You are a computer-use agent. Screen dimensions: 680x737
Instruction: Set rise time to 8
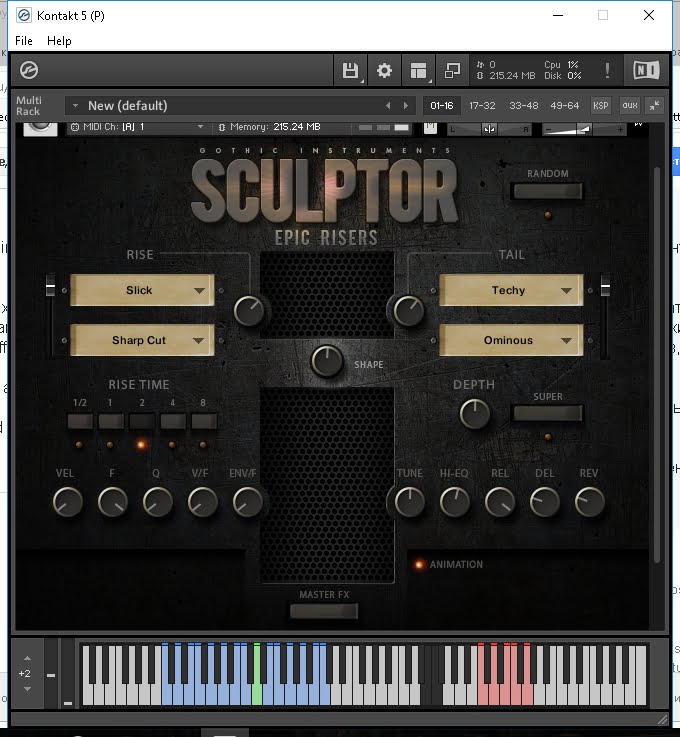click(x=203, y=421)
